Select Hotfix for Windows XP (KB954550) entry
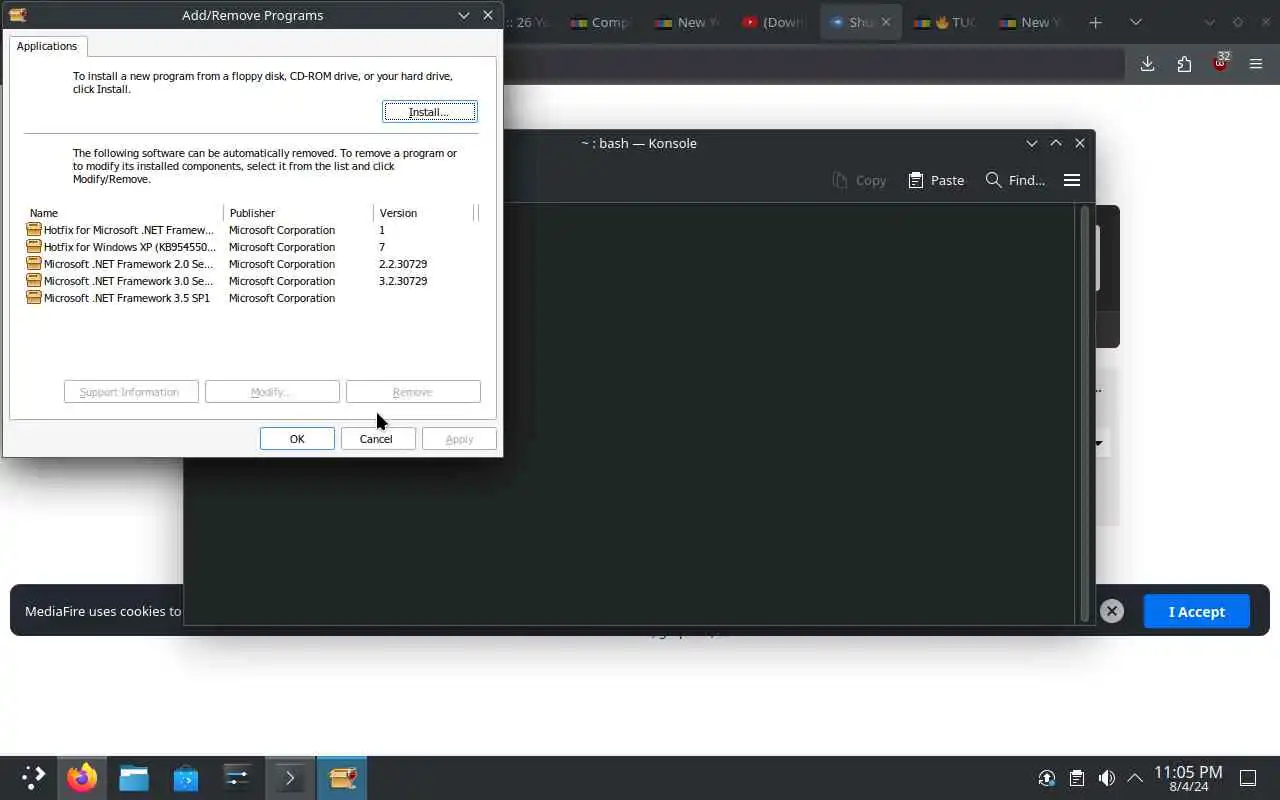The width and height of the screenshot is (1280, 800). click(x=120, y=247)
